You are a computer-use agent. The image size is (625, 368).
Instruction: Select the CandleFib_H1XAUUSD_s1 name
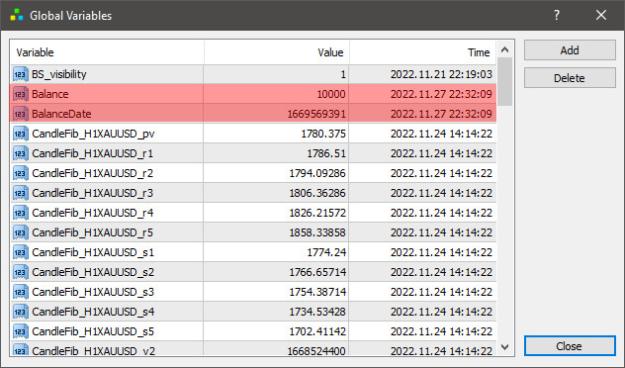click(93, 252)
